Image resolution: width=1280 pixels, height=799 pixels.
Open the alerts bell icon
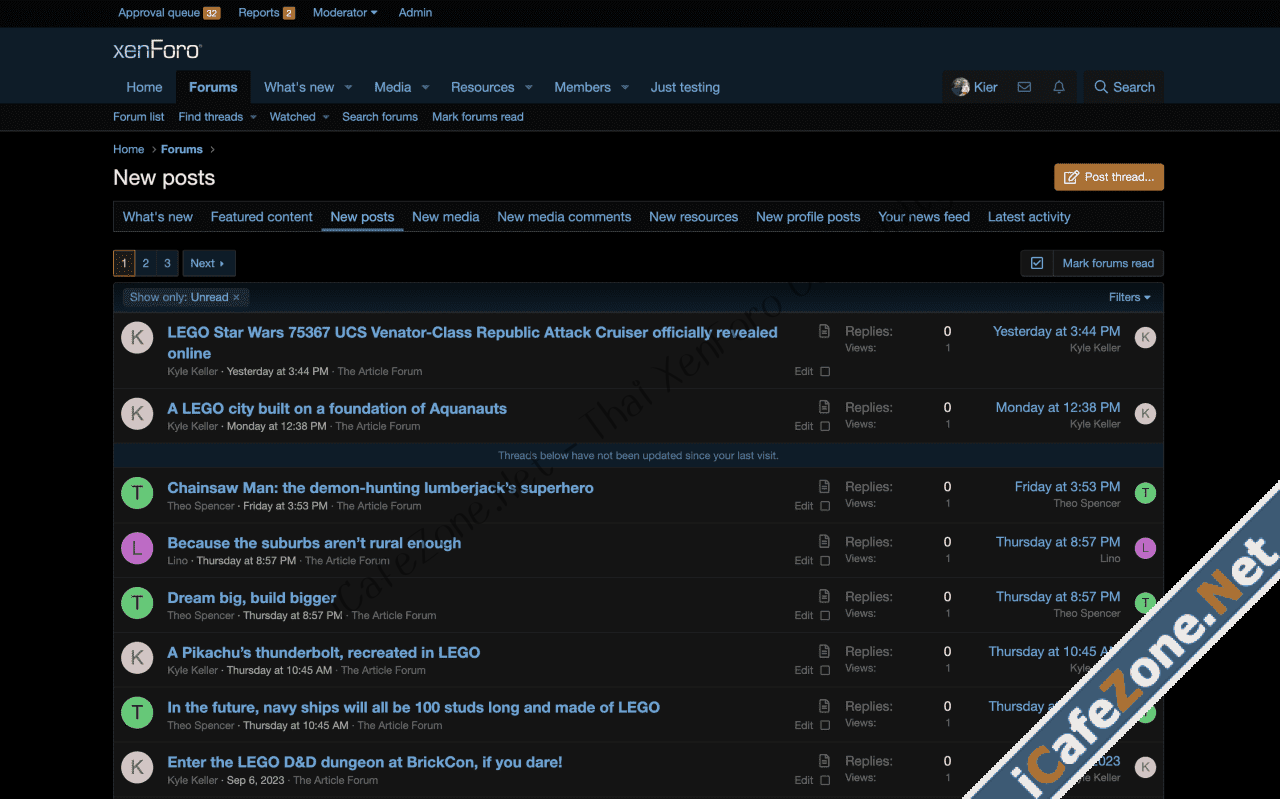(x=1059, y=87)
